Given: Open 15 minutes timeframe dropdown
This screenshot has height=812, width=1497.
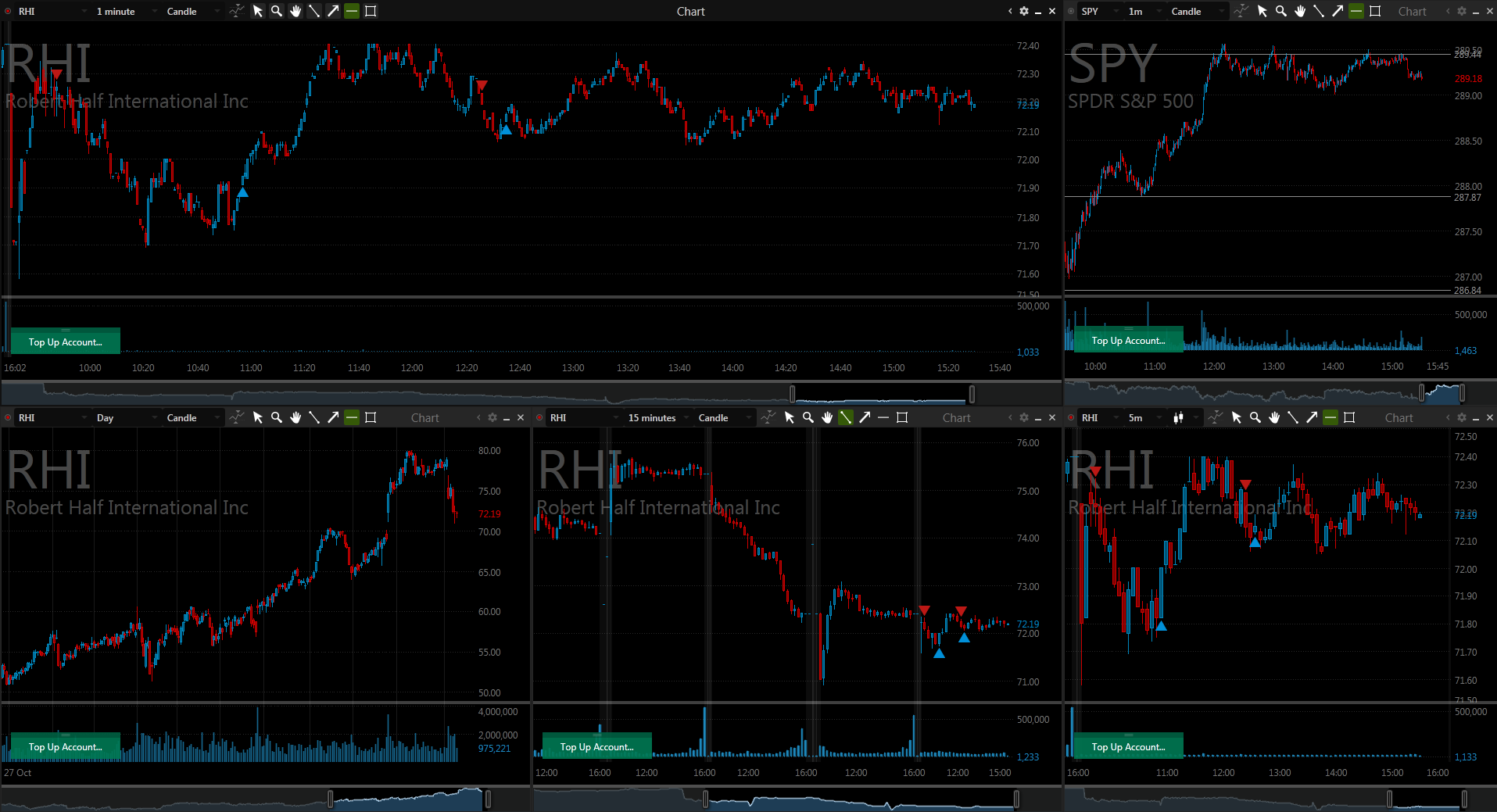Looking at the screenshot, I should [658, 417].
